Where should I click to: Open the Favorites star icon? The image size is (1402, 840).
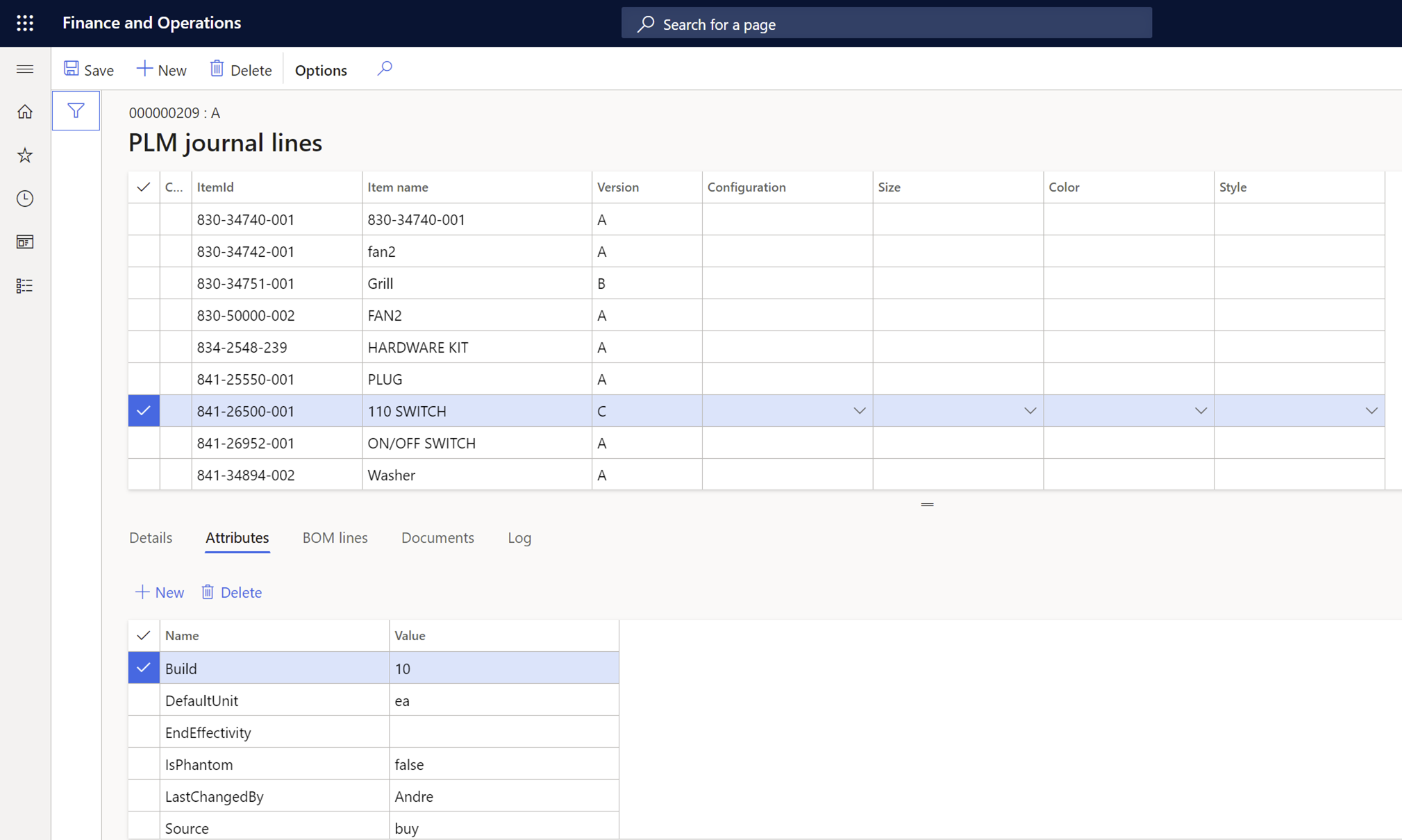(x=25, y=155)
